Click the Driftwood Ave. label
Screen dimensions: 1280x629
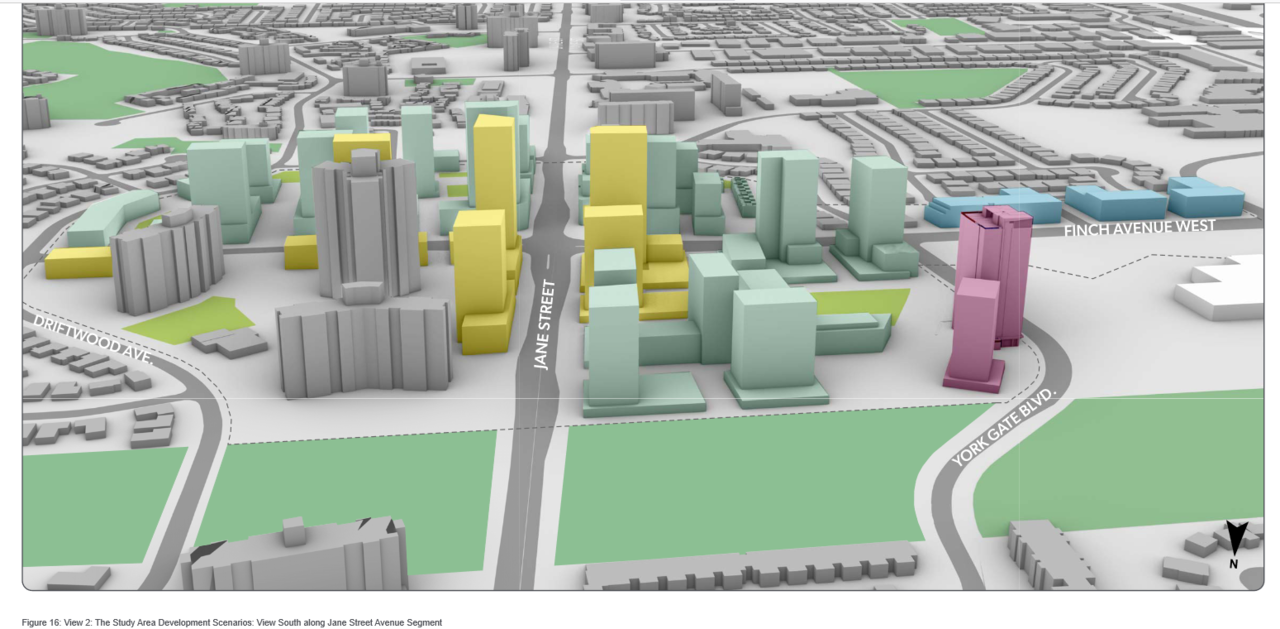pos(93,339)
